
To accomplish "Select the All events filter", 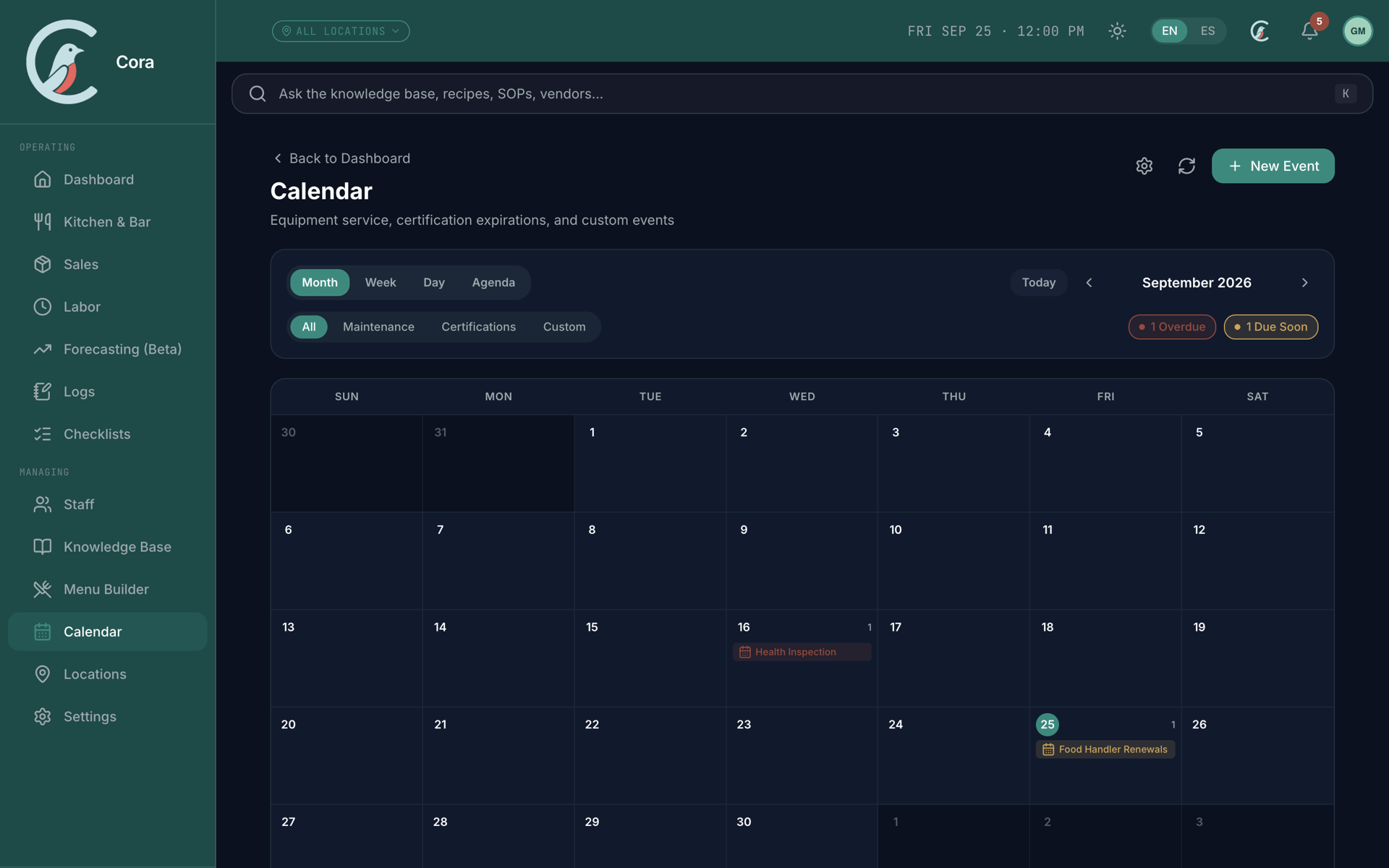I will 309,327.
